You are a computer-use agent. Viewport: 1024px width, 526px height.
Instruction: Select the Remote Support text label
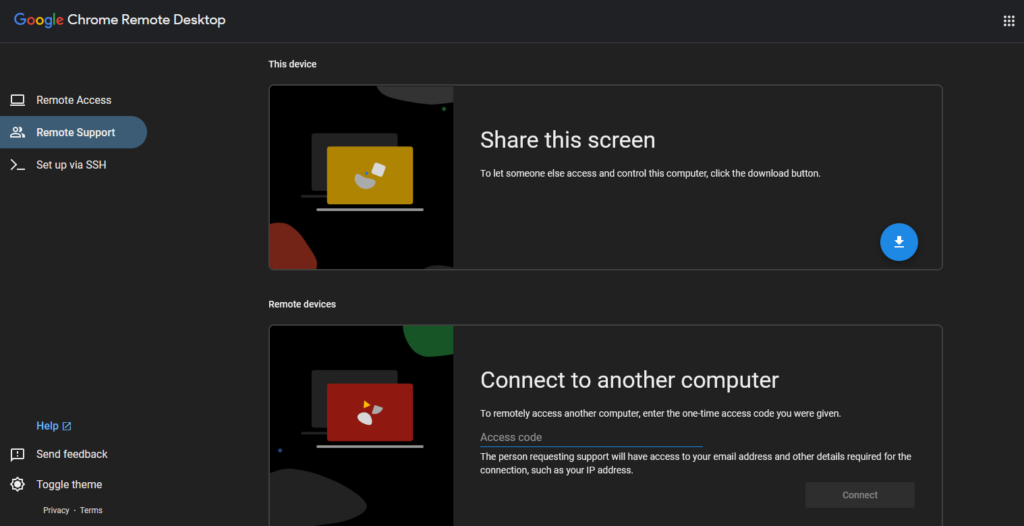76,132
